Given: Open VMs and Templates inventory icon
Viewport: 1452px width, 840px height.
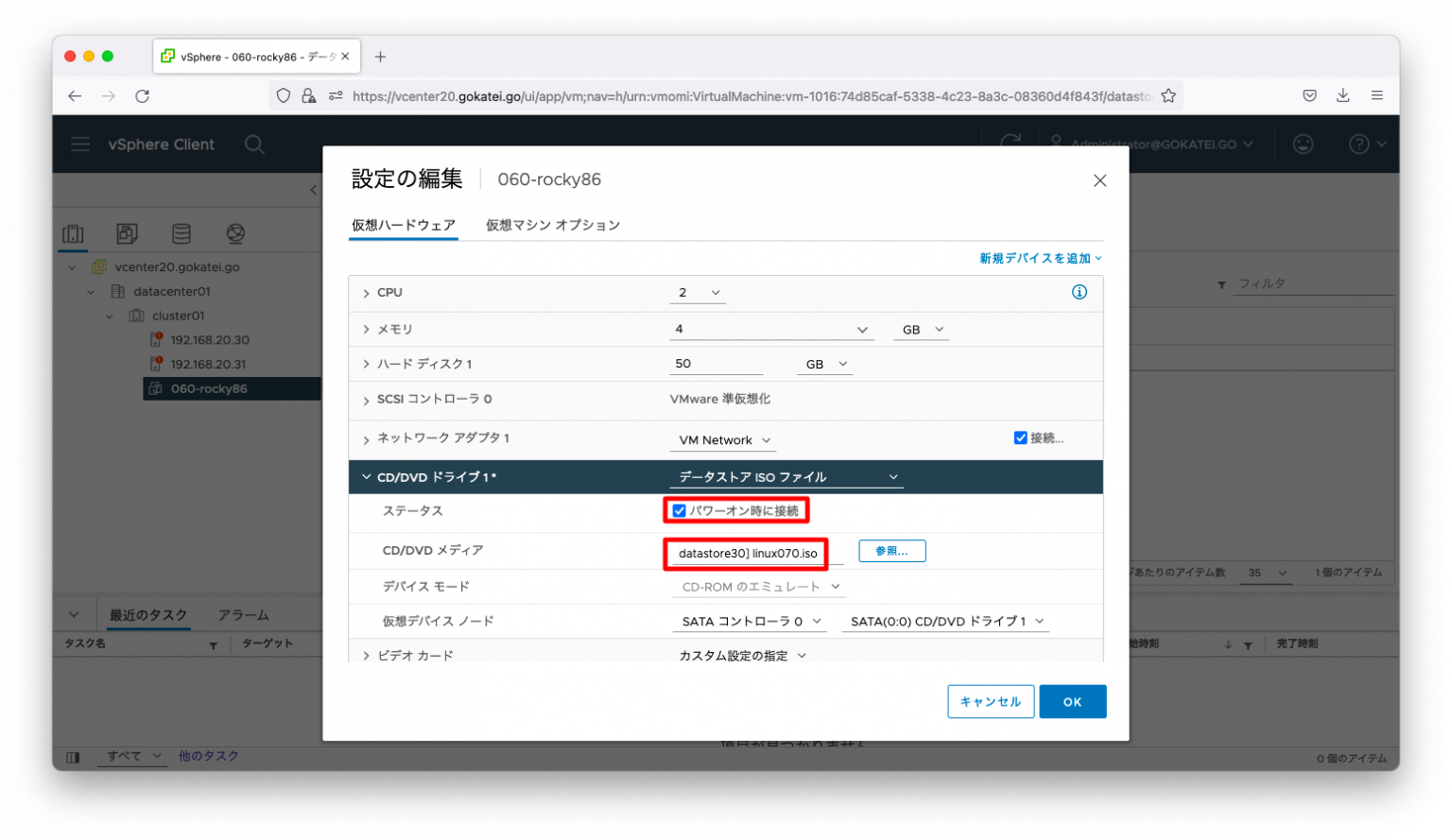Looking at the screenshot, I should pyautogui.click(x=127, y=233).
